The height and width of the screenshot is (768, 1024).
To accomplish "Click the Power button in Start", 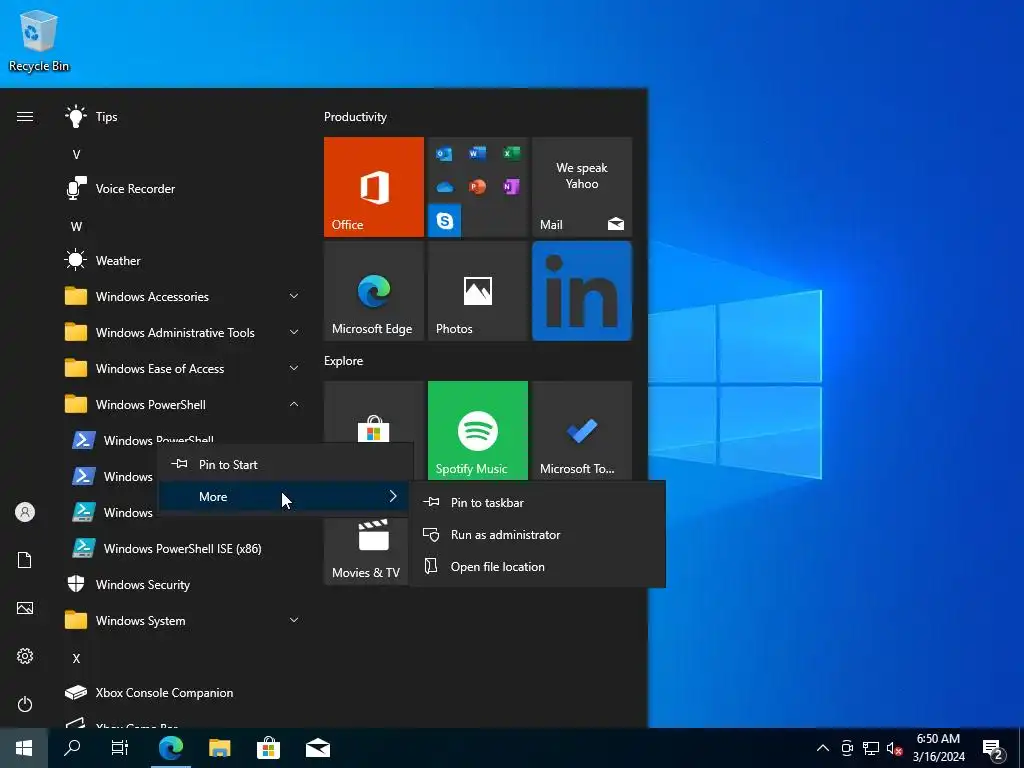I will (25, 704).
